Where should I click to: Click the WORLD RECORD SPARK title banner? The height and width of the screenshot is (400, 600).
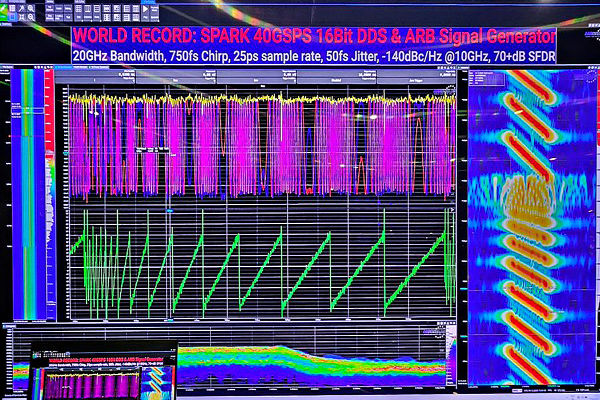coord(312,34)
